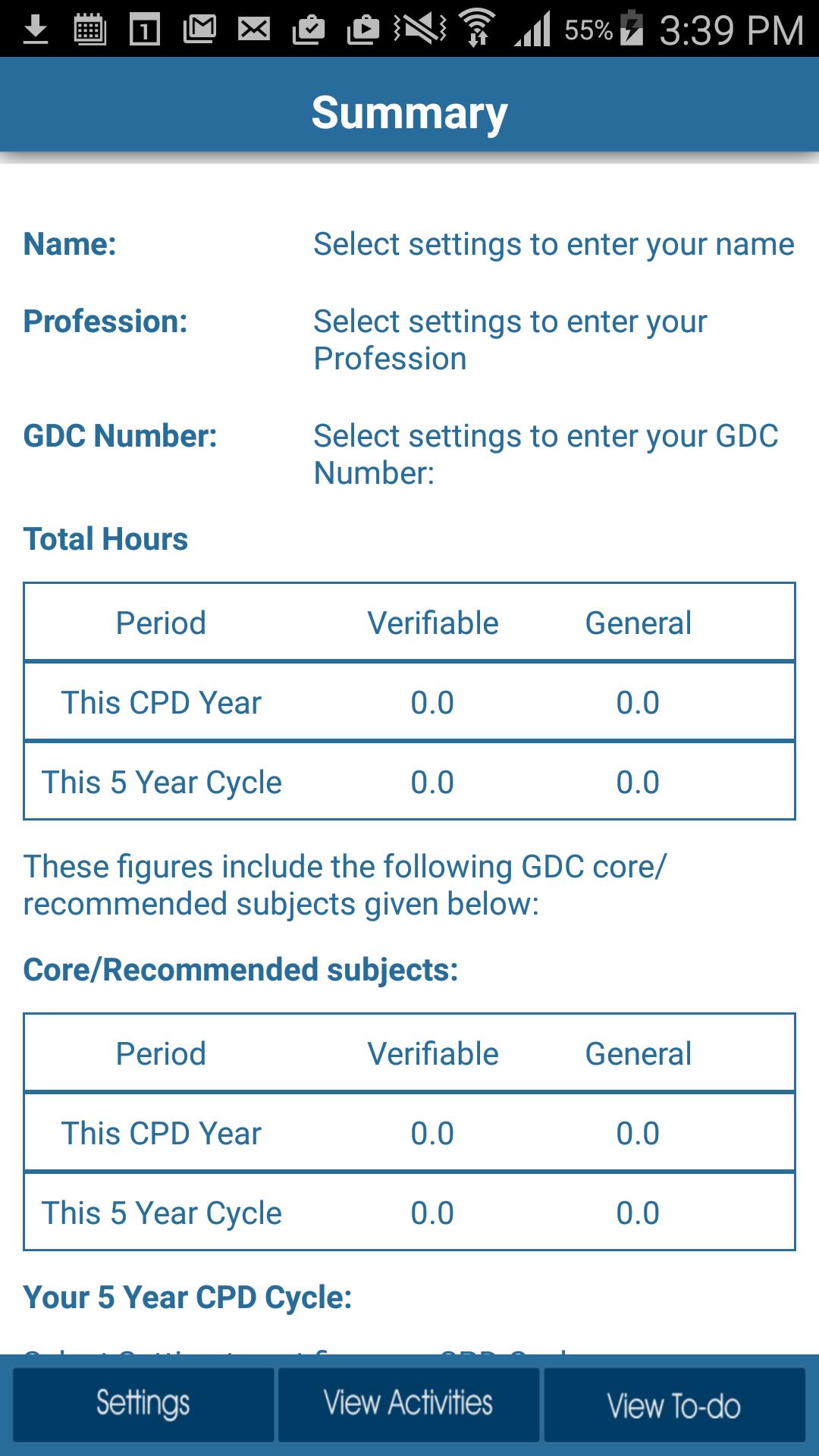Viewport: 819px width, 1456px height.
Task: Tap the Gmail icon in status bar
Action: click(x=199, y=30)
